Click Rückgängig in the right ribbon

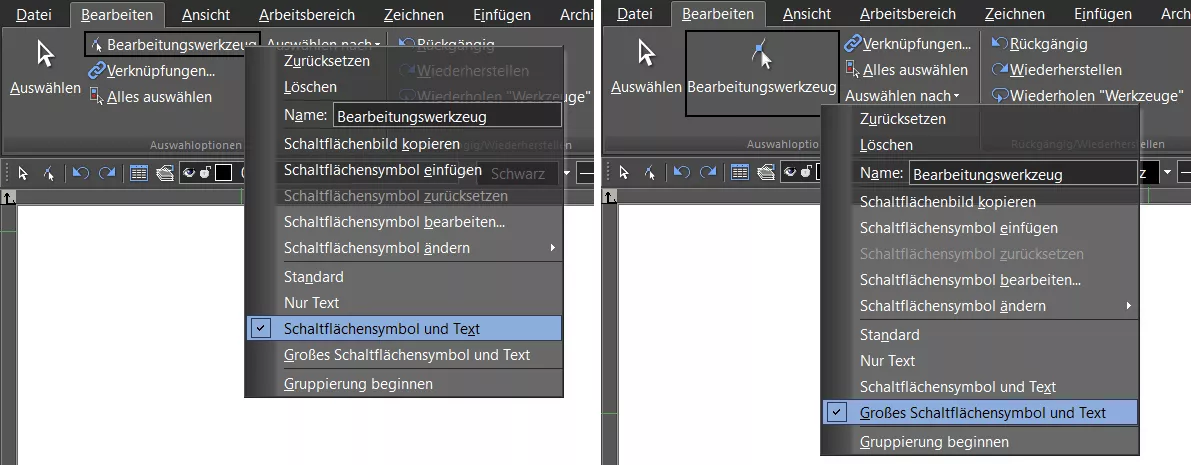(1039, 44)
